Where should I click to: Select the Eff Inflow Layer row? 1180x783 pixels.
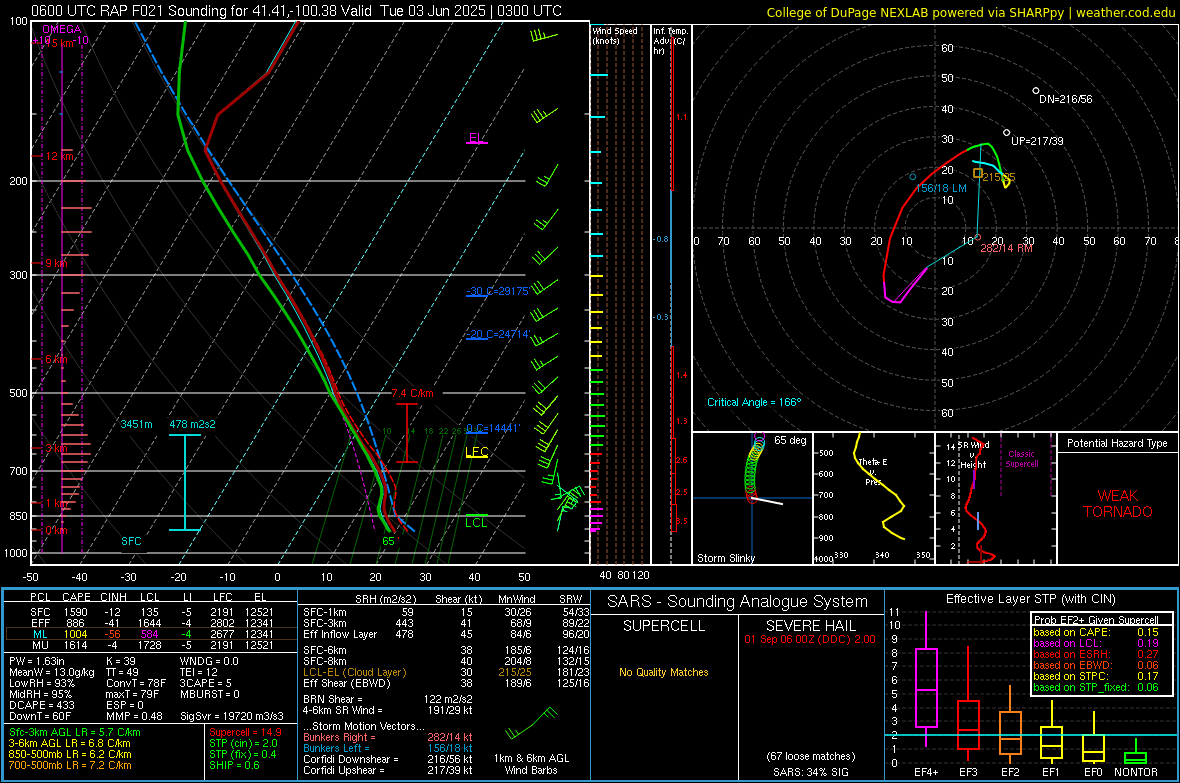[x=446, y=634]
